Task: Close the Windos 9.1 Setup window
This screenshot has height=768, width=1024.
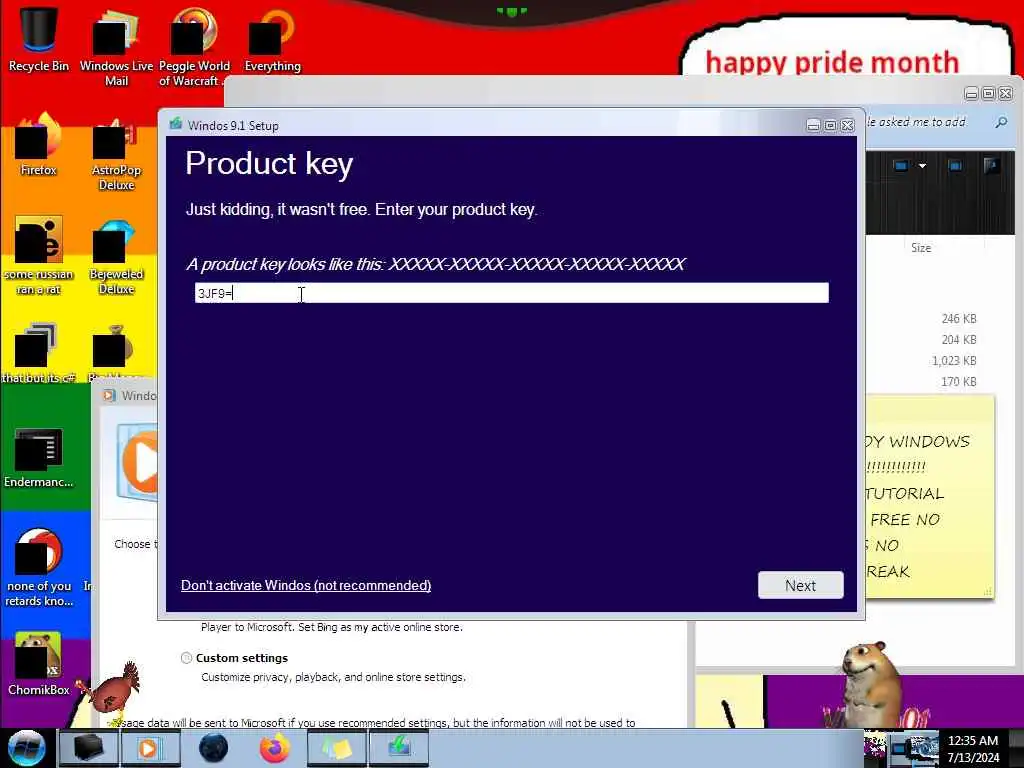Action: click(848, 125)
